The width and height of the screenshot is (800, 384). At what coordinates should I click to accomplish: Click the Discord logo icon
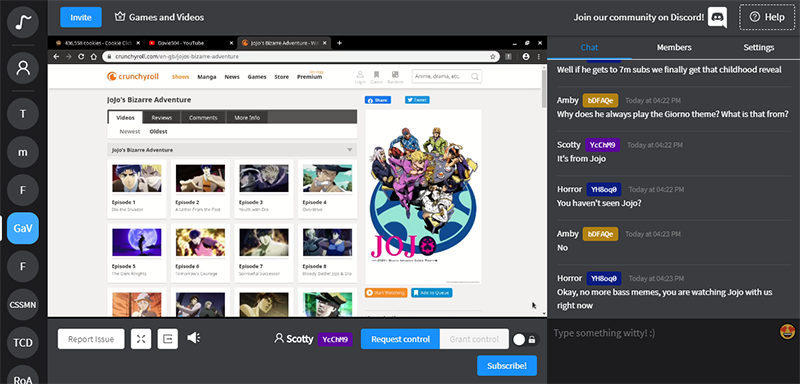[718, 17]
